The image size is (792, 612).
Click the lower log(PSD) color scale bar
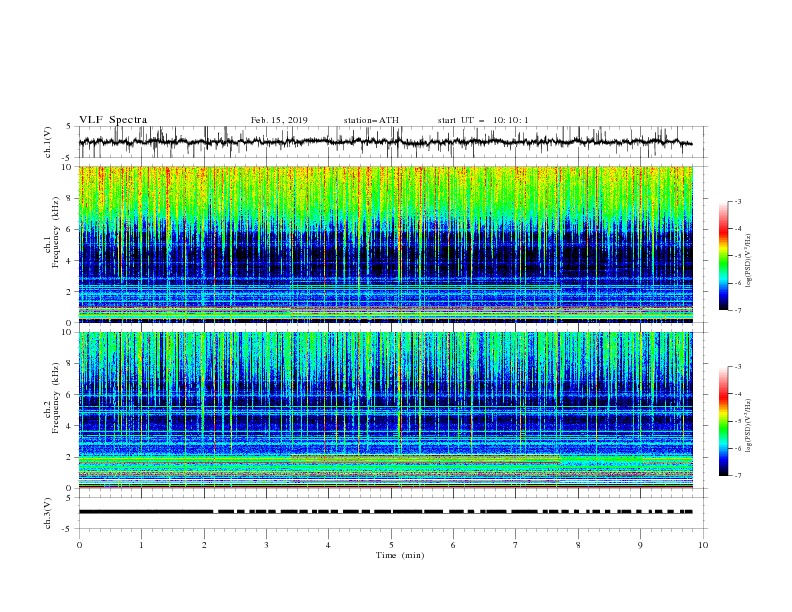click(x=723, y=421)
